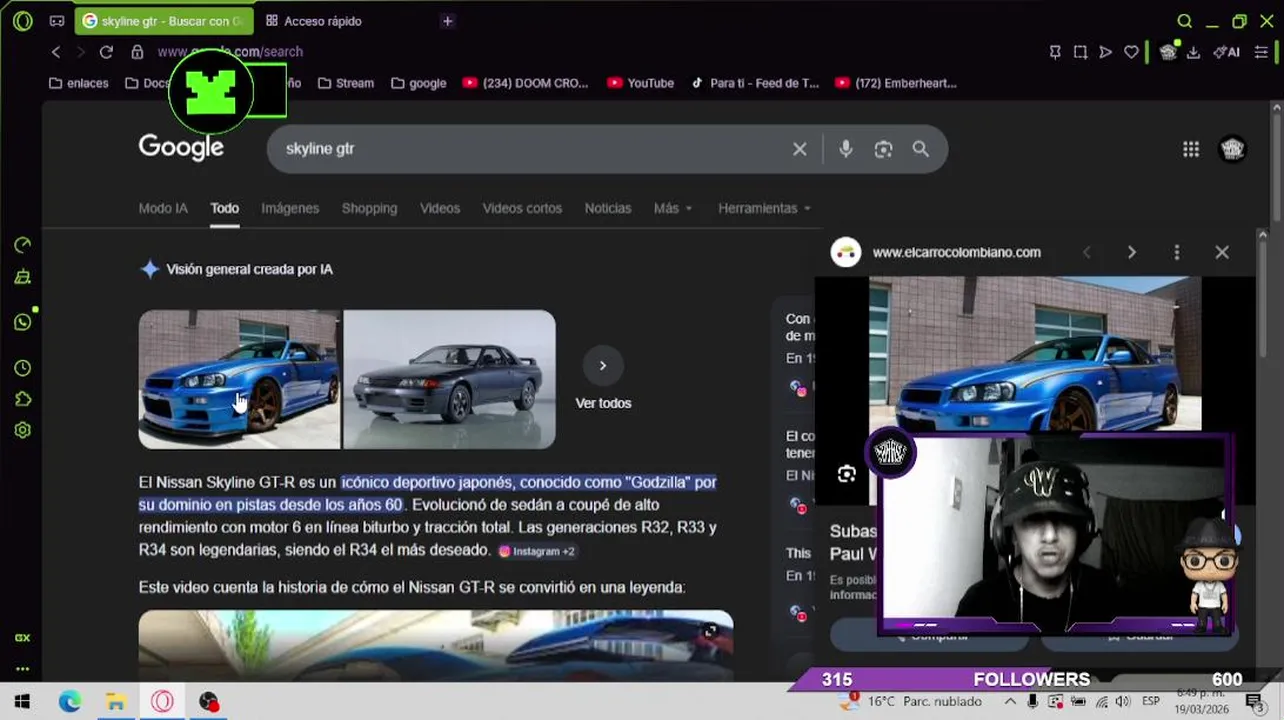Open the Acceso rápido browser tab
The height and width of the screenshot is (720, 1284).
[x=314, y=21]
